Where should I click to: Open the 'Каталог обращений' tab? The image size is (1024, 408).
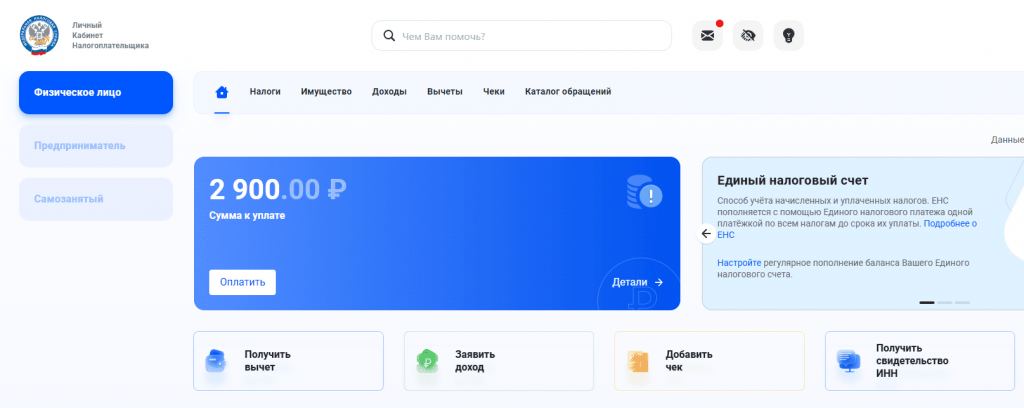[567, 92]
